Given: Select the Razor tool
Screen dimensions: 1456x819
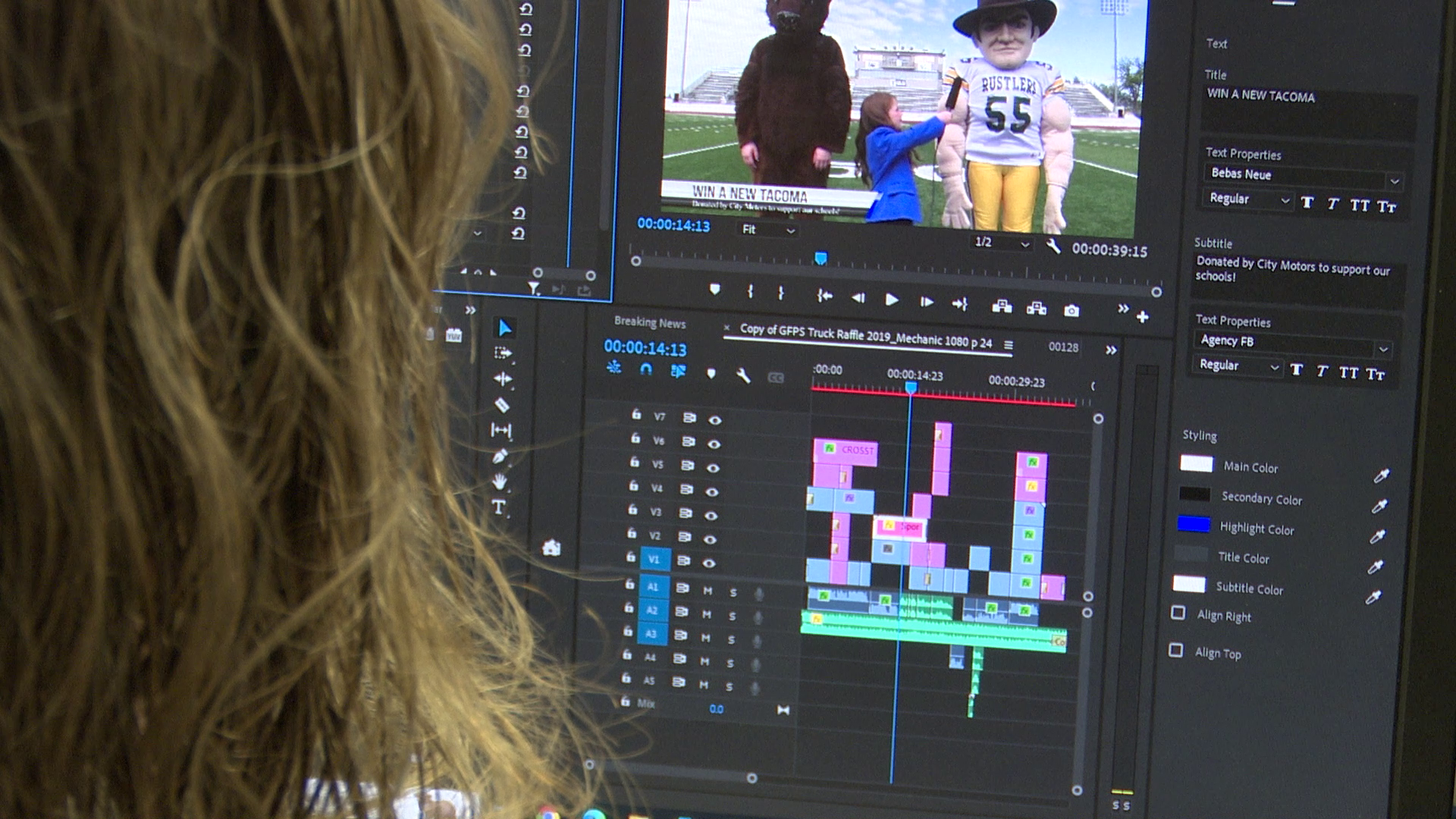Looking at the screenshot, I should (x=501, y=405).
